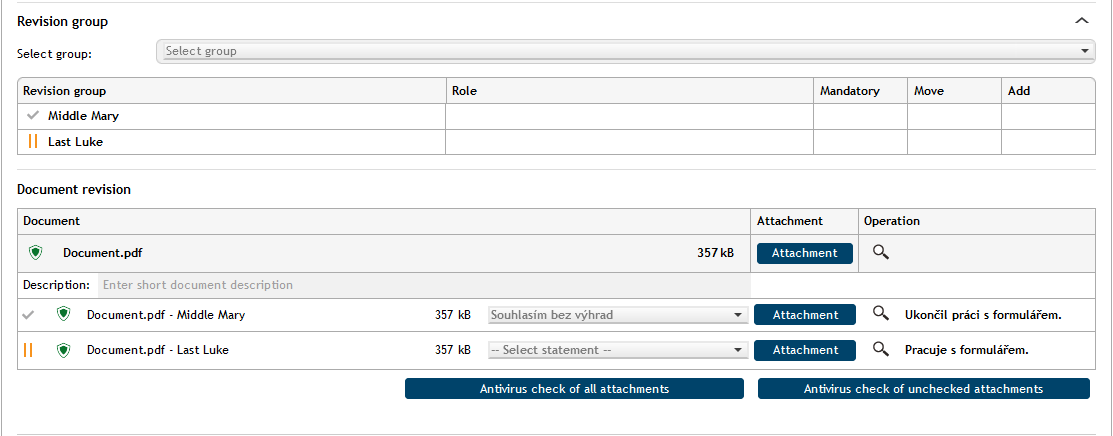
Task: Click grey checkmark in Middle Mary document row
Action: (x=28, y=315)
